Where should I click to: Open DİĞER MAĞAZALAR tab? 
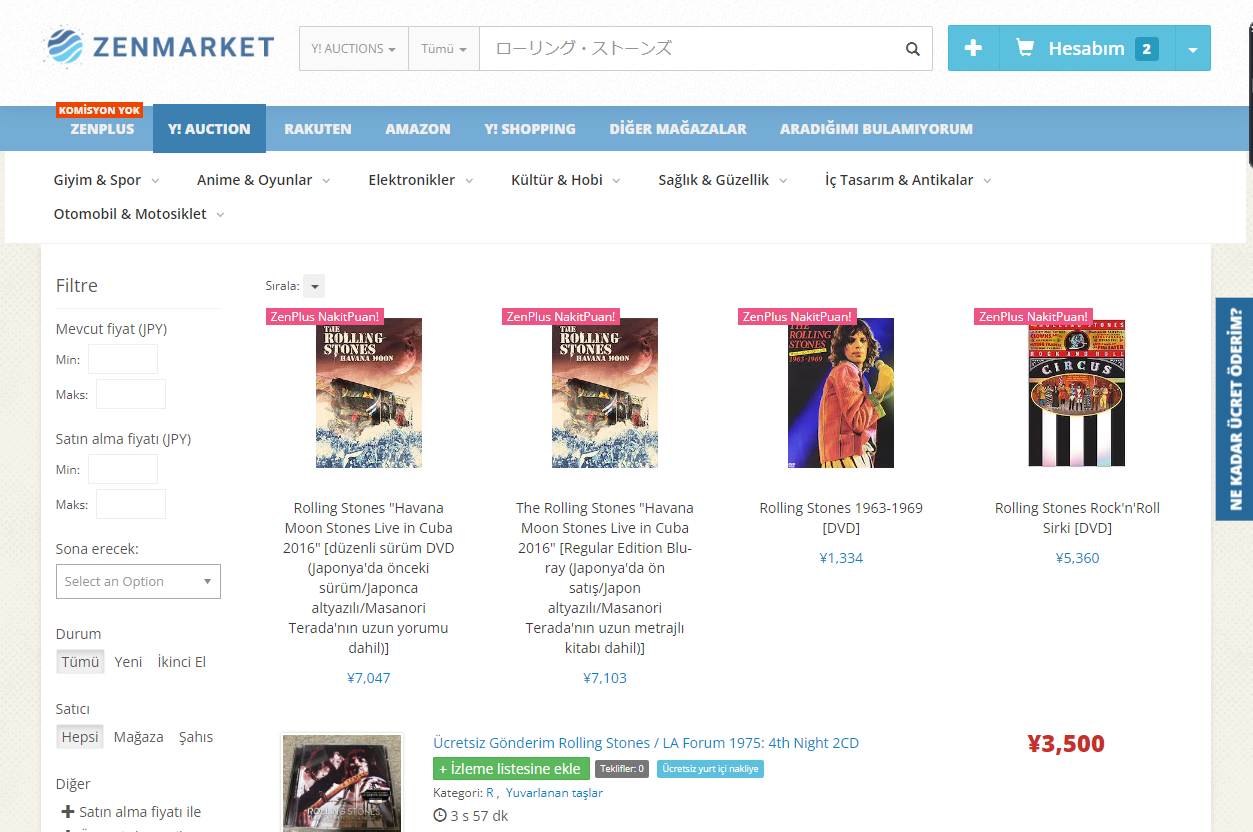[x=678, y=129]
